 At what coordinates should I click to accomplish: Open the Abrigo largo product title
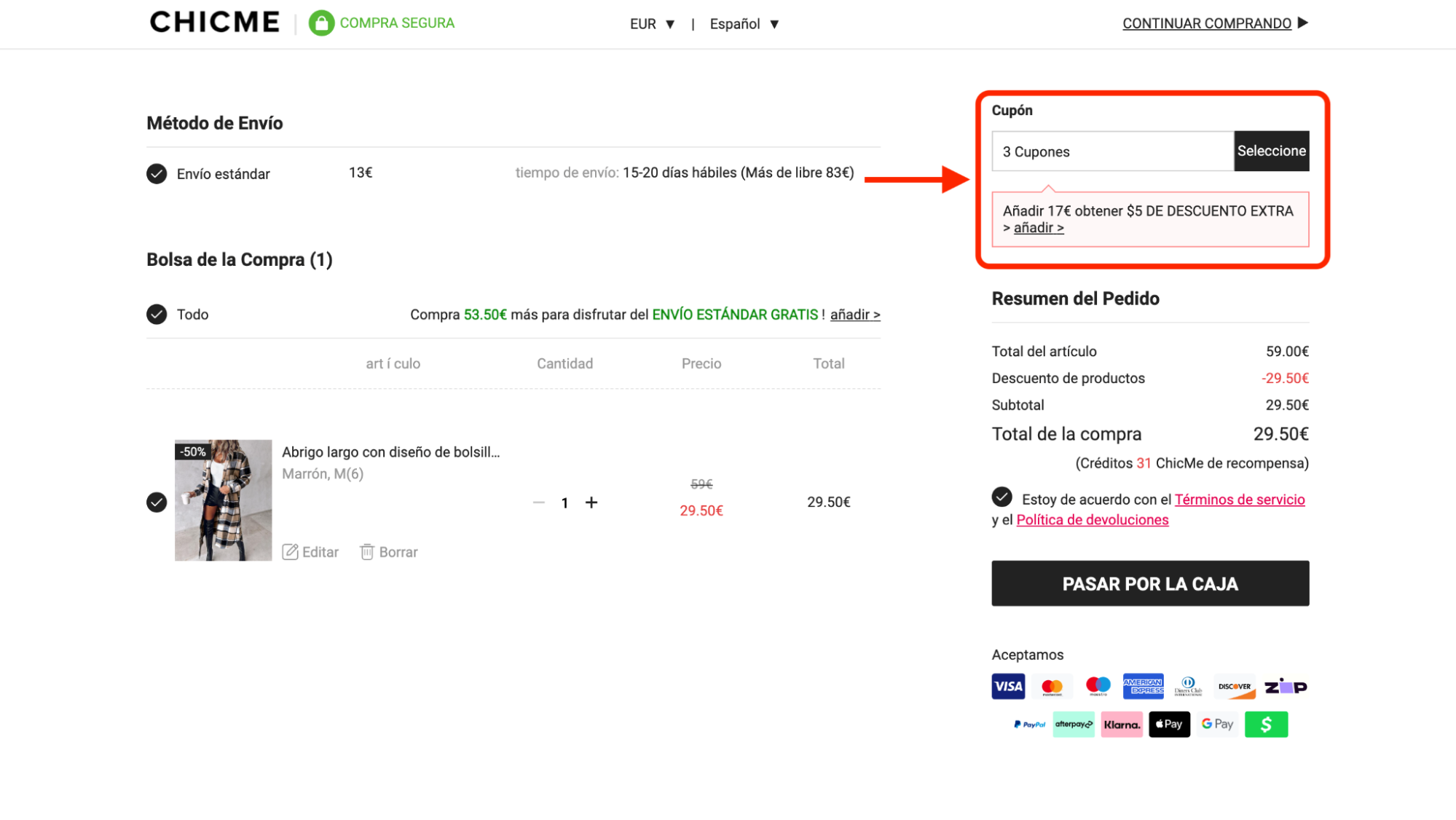click(x=390, y=452)
